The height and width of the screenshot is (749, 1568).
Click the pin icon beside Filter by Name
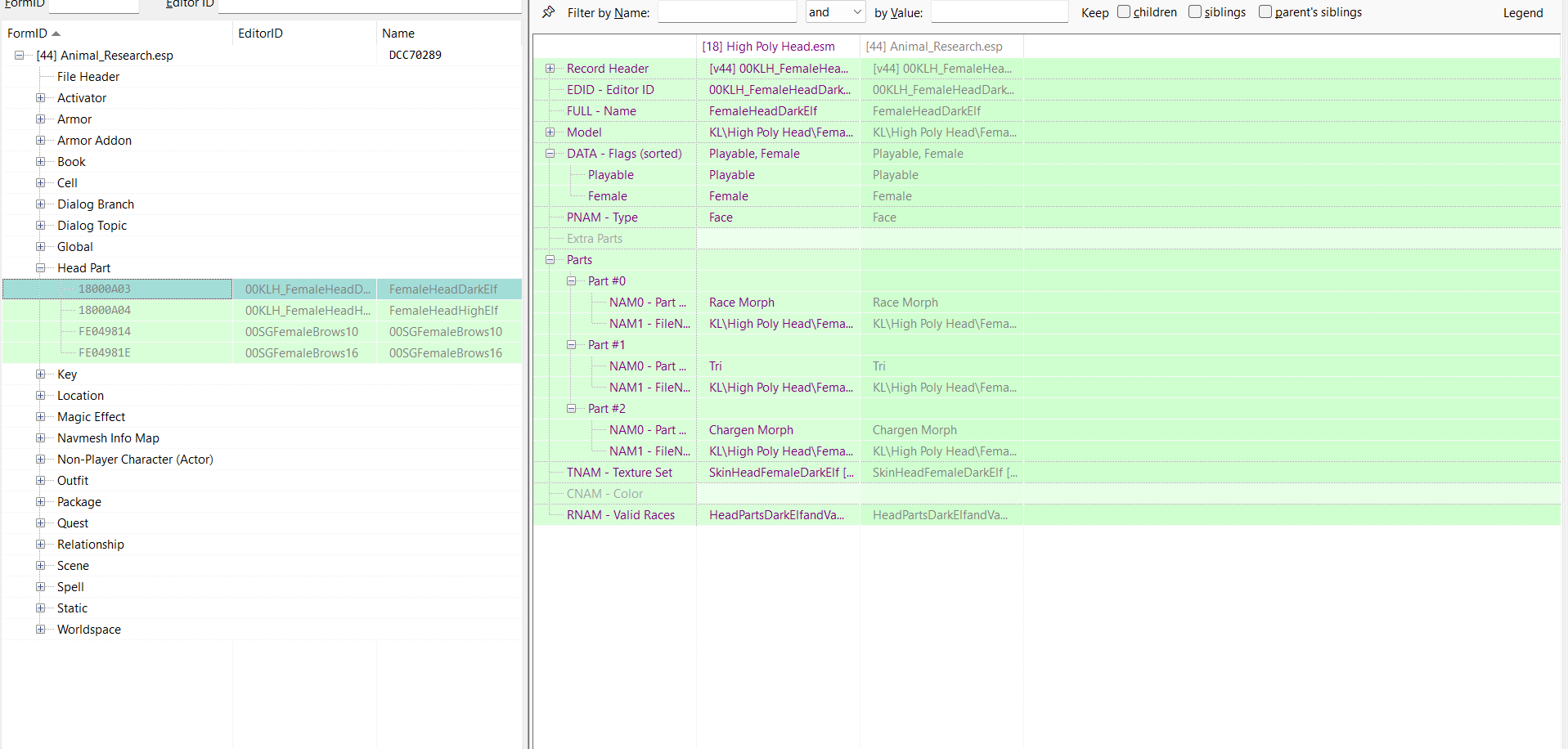pos(549,12)
